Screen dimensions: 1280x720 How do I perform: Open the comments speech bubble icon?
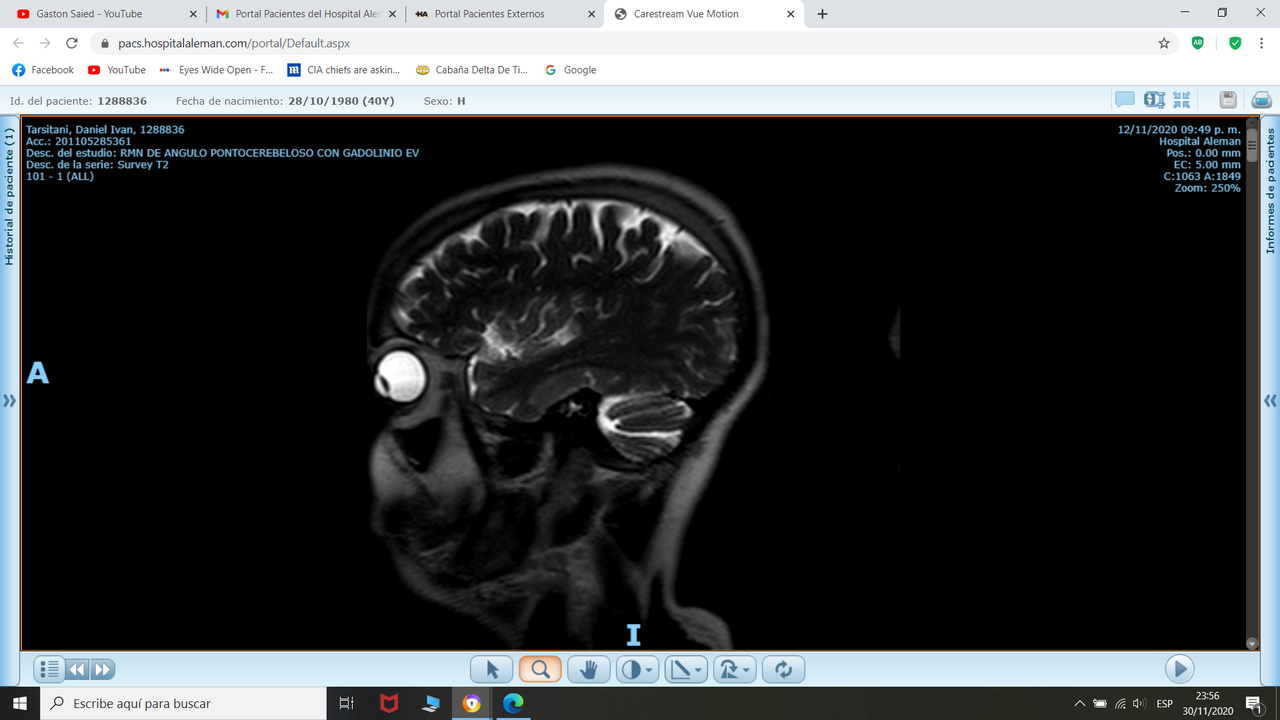[1125, 100]
